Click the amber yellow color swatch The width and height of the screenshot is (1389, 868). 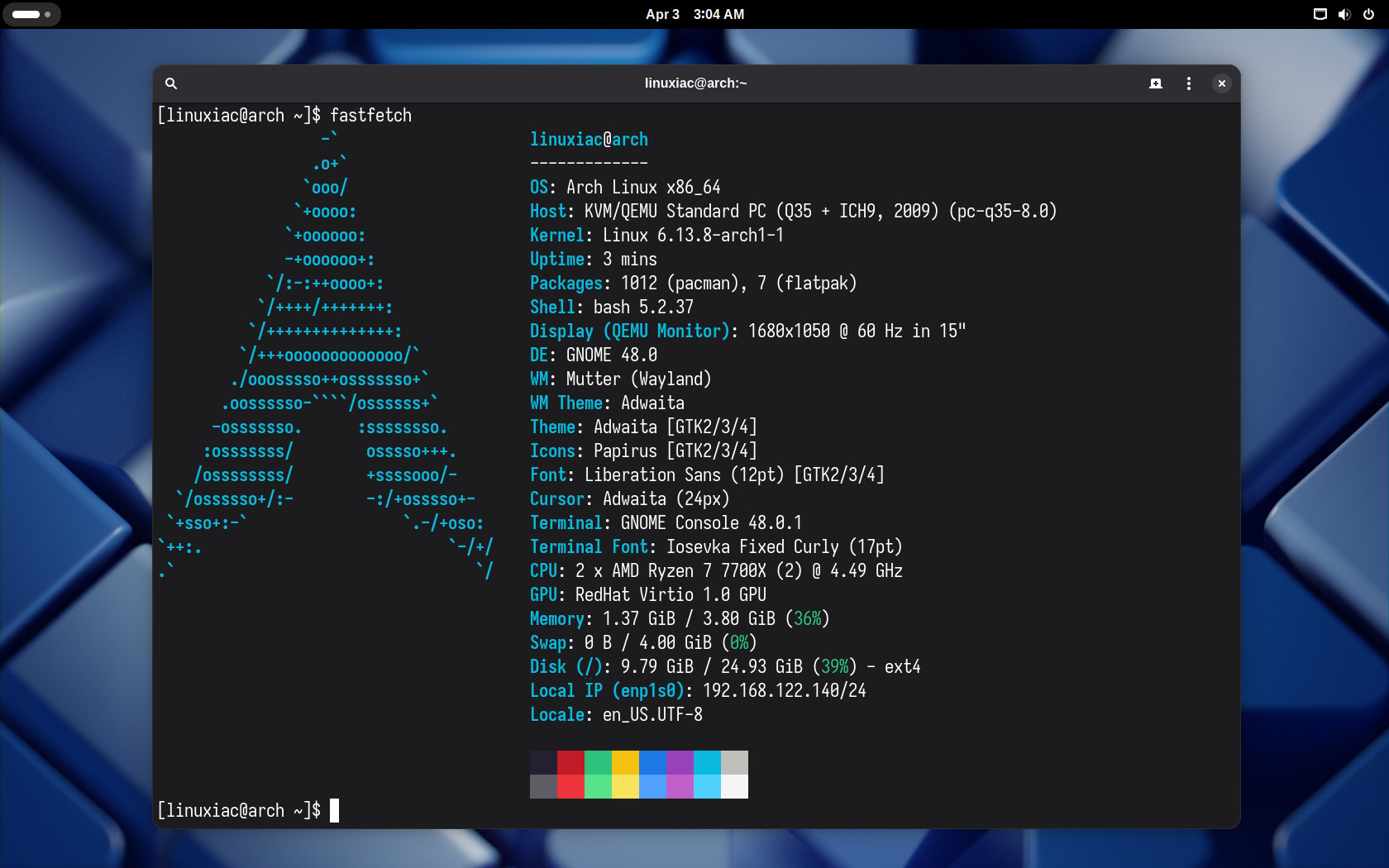[x=625, y=762]
